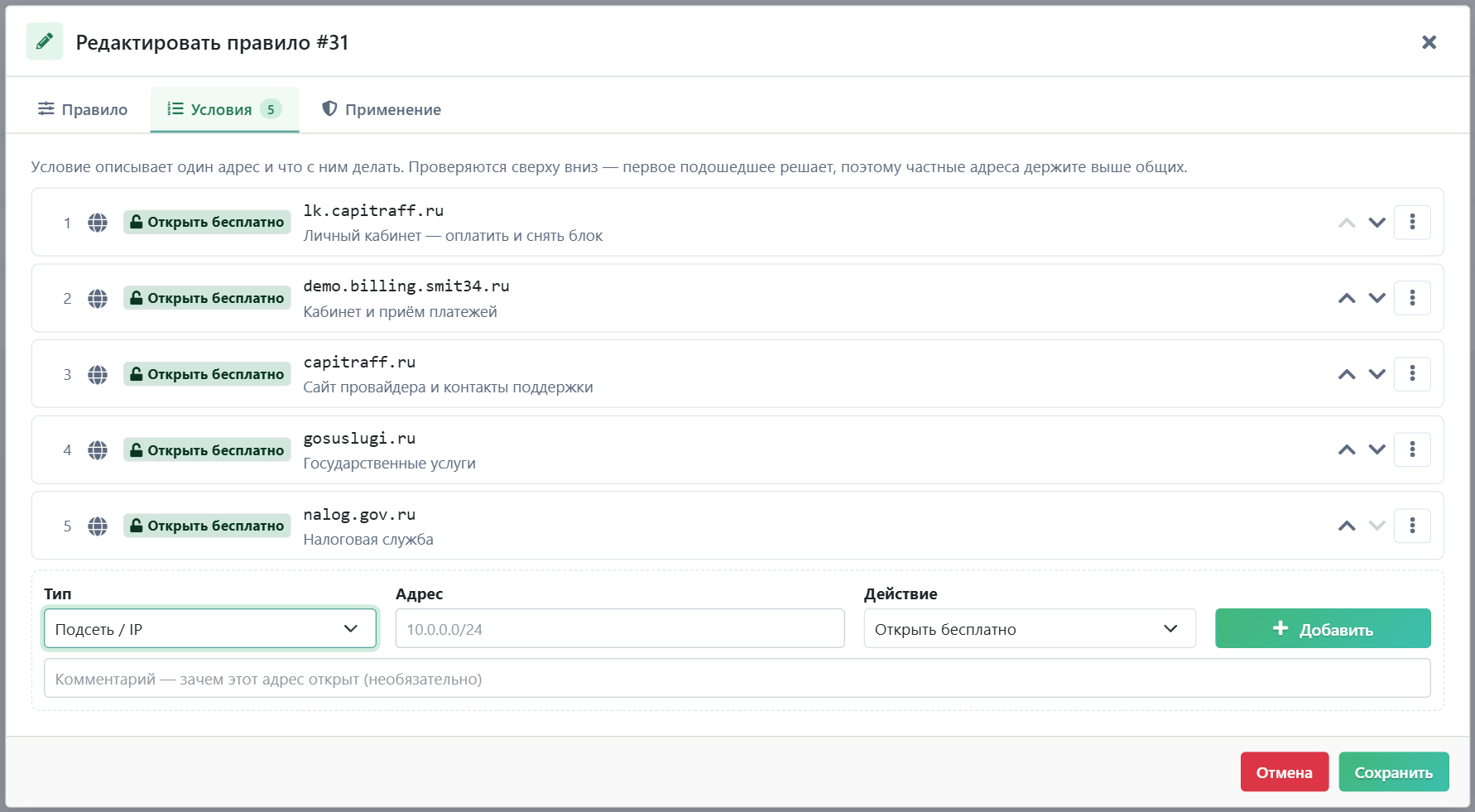The width and height of the screenshot is (1475, 812).
Task: Click the Государственные услуги description
Action: [x=389, y=464]
